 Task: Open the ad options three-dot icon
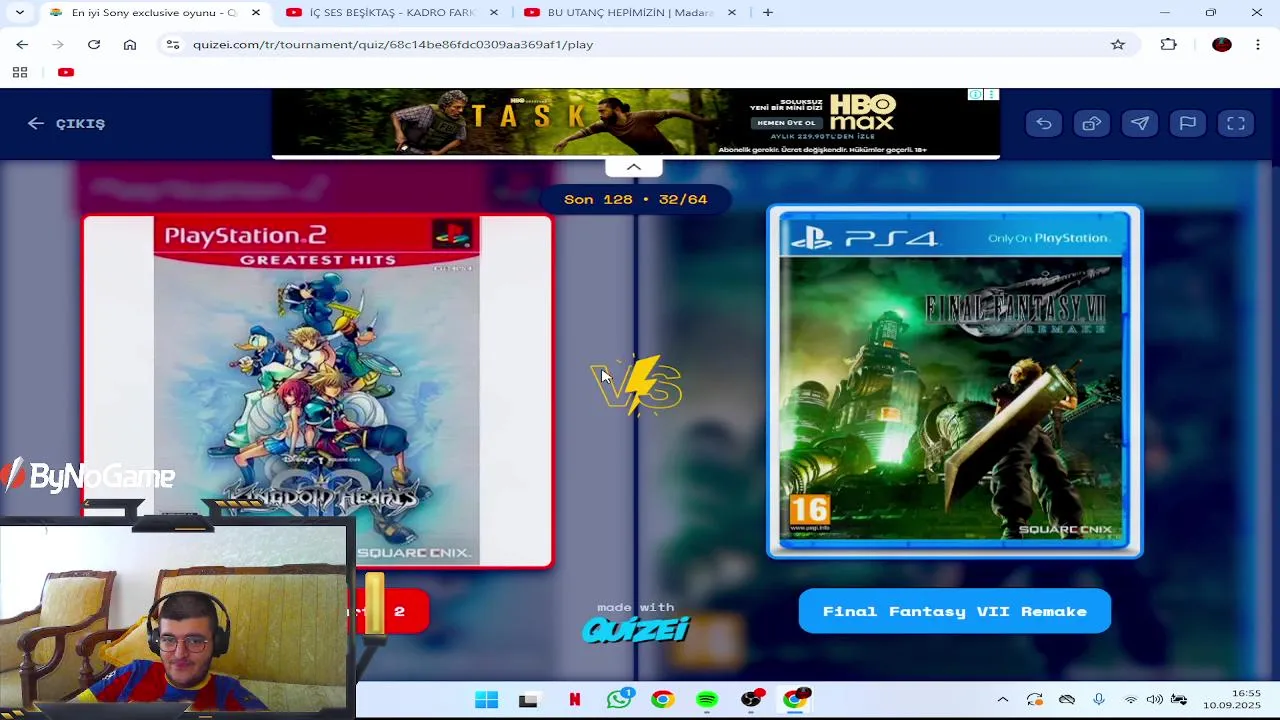pos(991,95)
